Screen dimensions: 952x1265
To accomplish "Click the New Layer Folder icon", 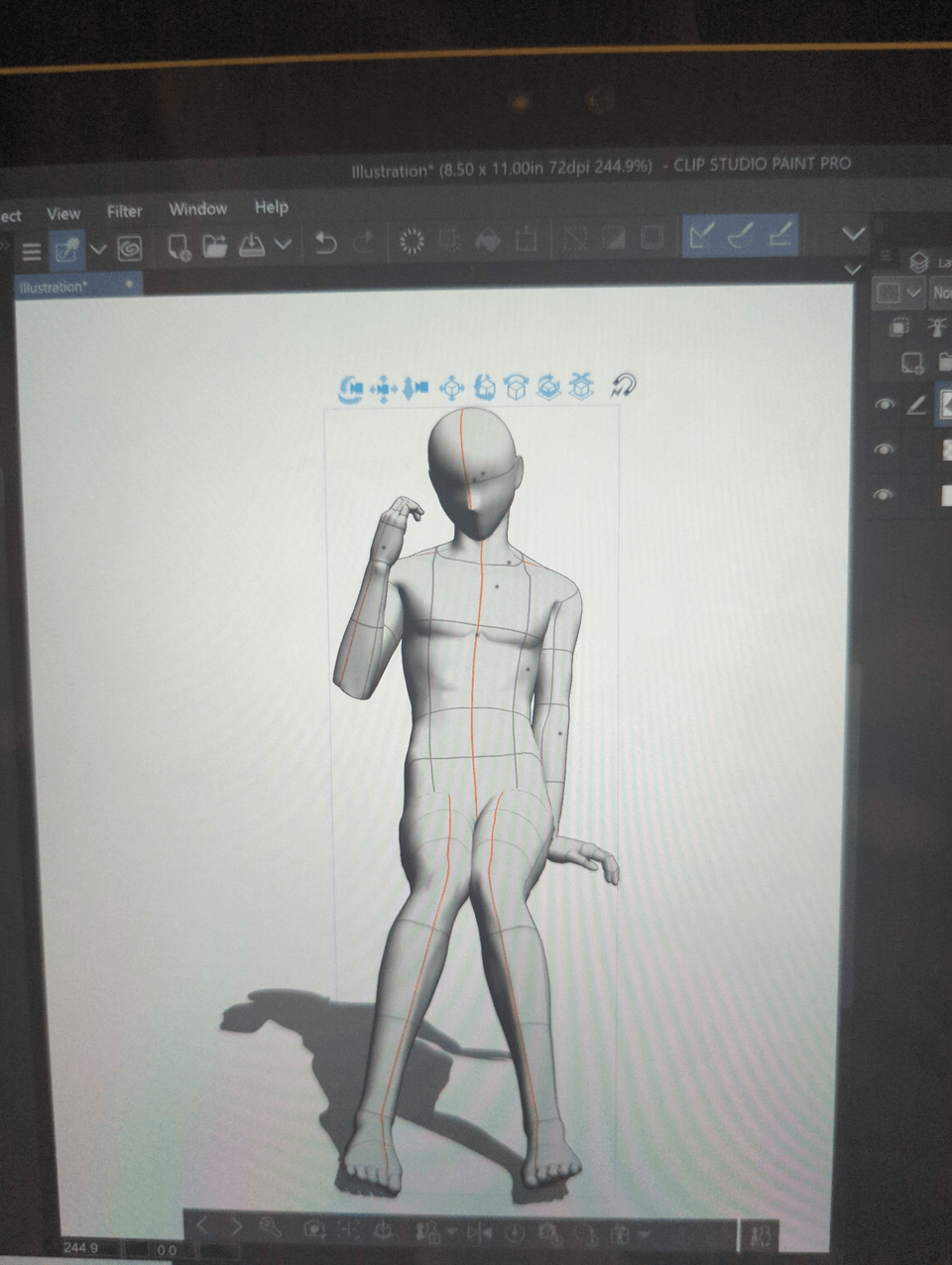I will (x=946, y=359).
